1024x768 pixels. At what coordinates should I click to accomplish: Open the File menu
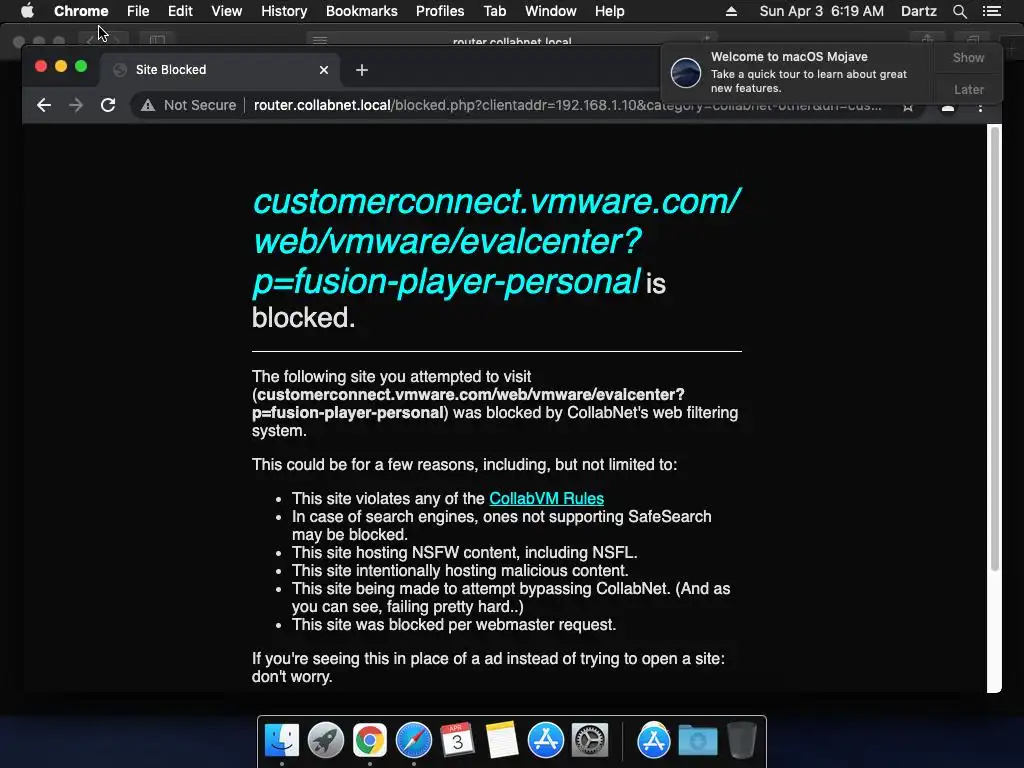[x=138, y=11]
